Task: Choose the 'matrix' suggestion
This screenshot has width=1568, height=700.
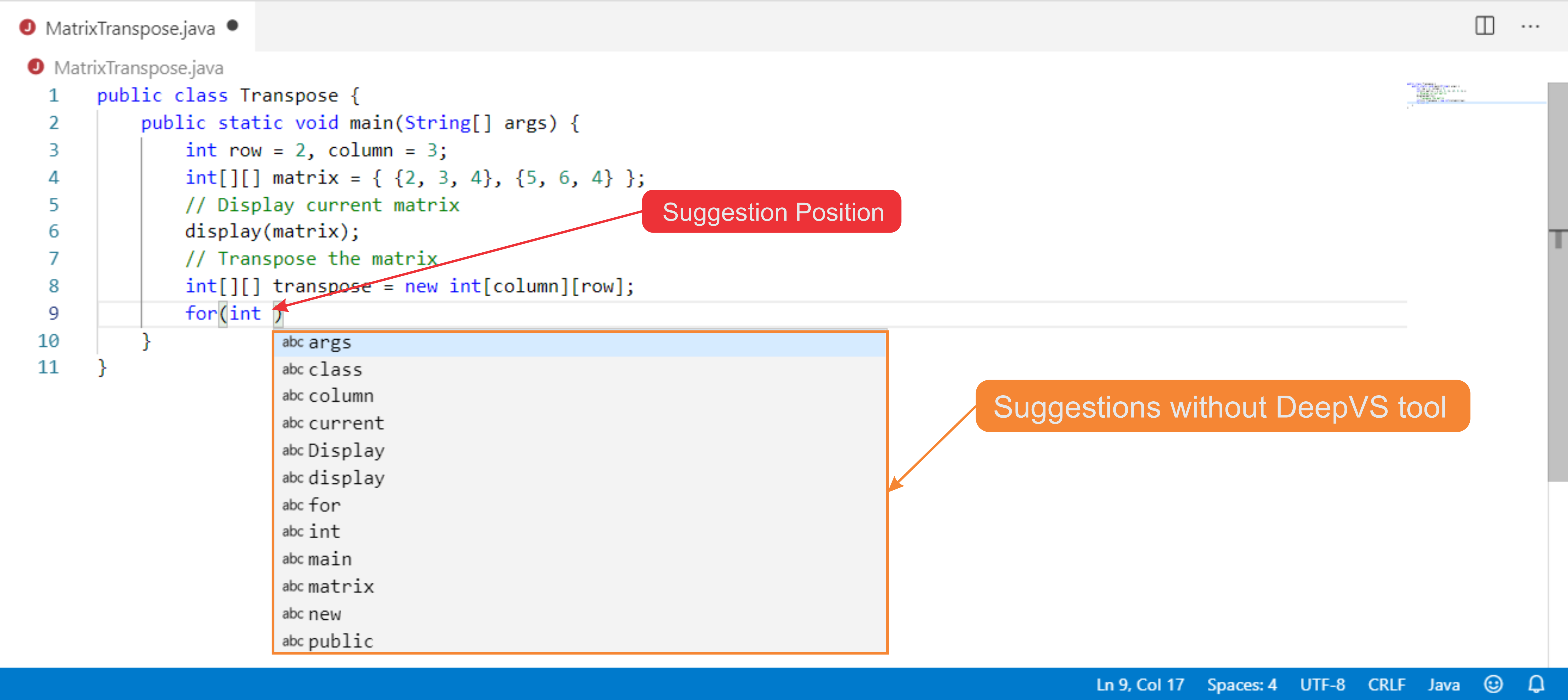Action: (580, 587)
